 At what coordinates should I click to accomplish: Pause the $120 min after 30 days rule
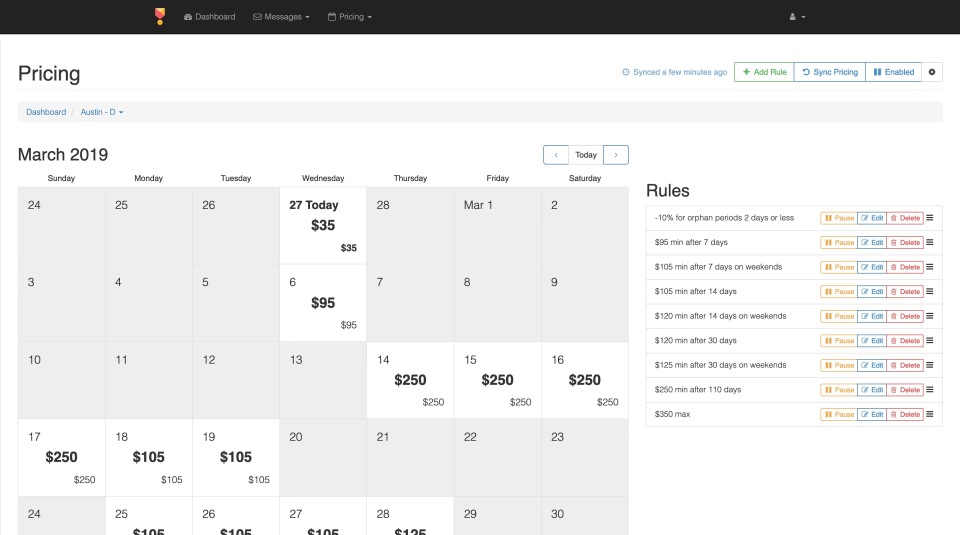(x=839, y=340)
